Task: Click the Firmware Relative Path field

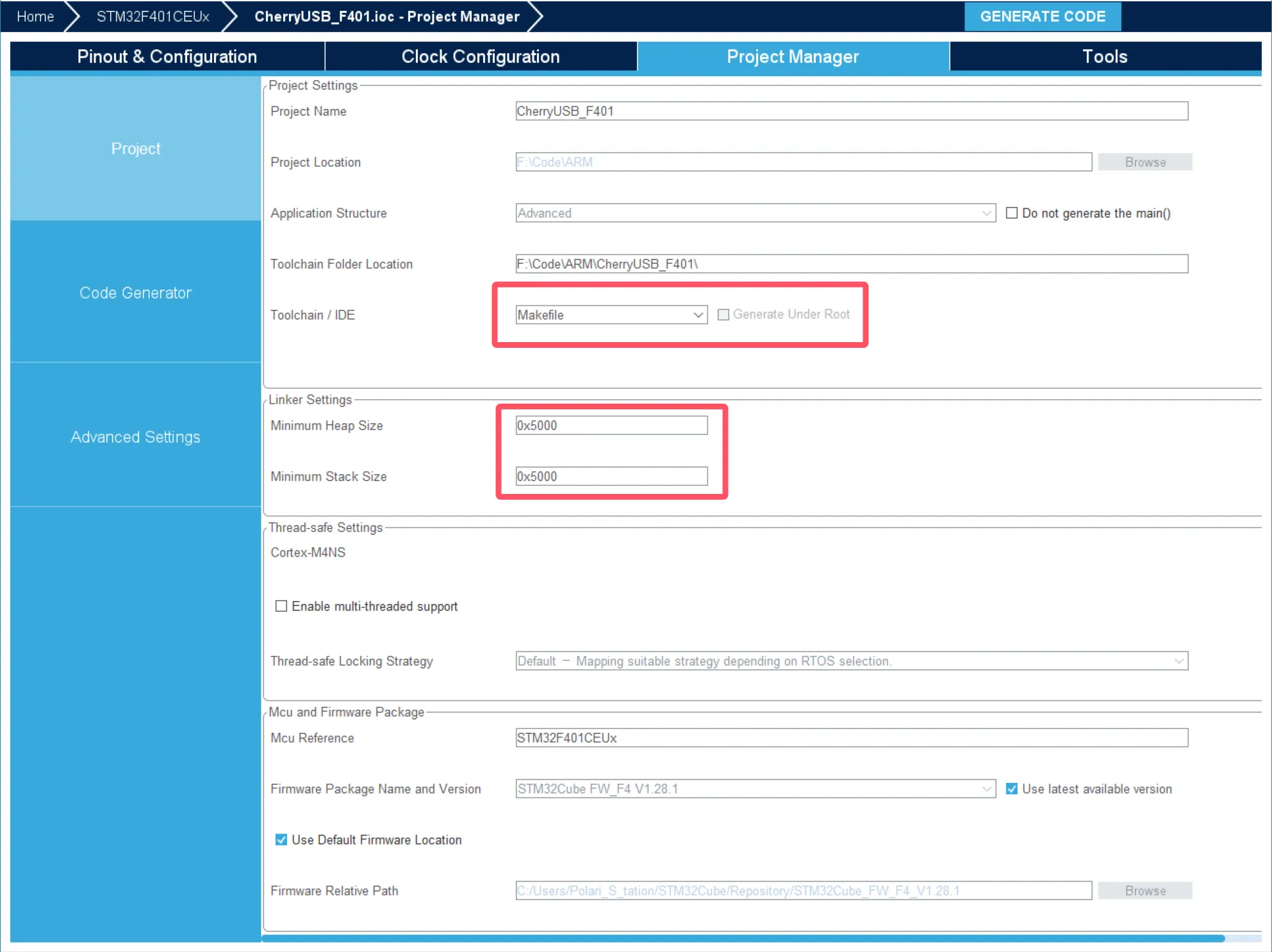Action: tap(804, 890)
